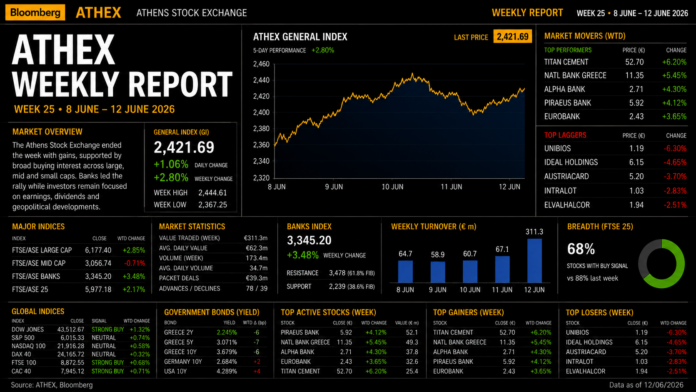Click the 10 JUN label under the index chart

(392, 187)
